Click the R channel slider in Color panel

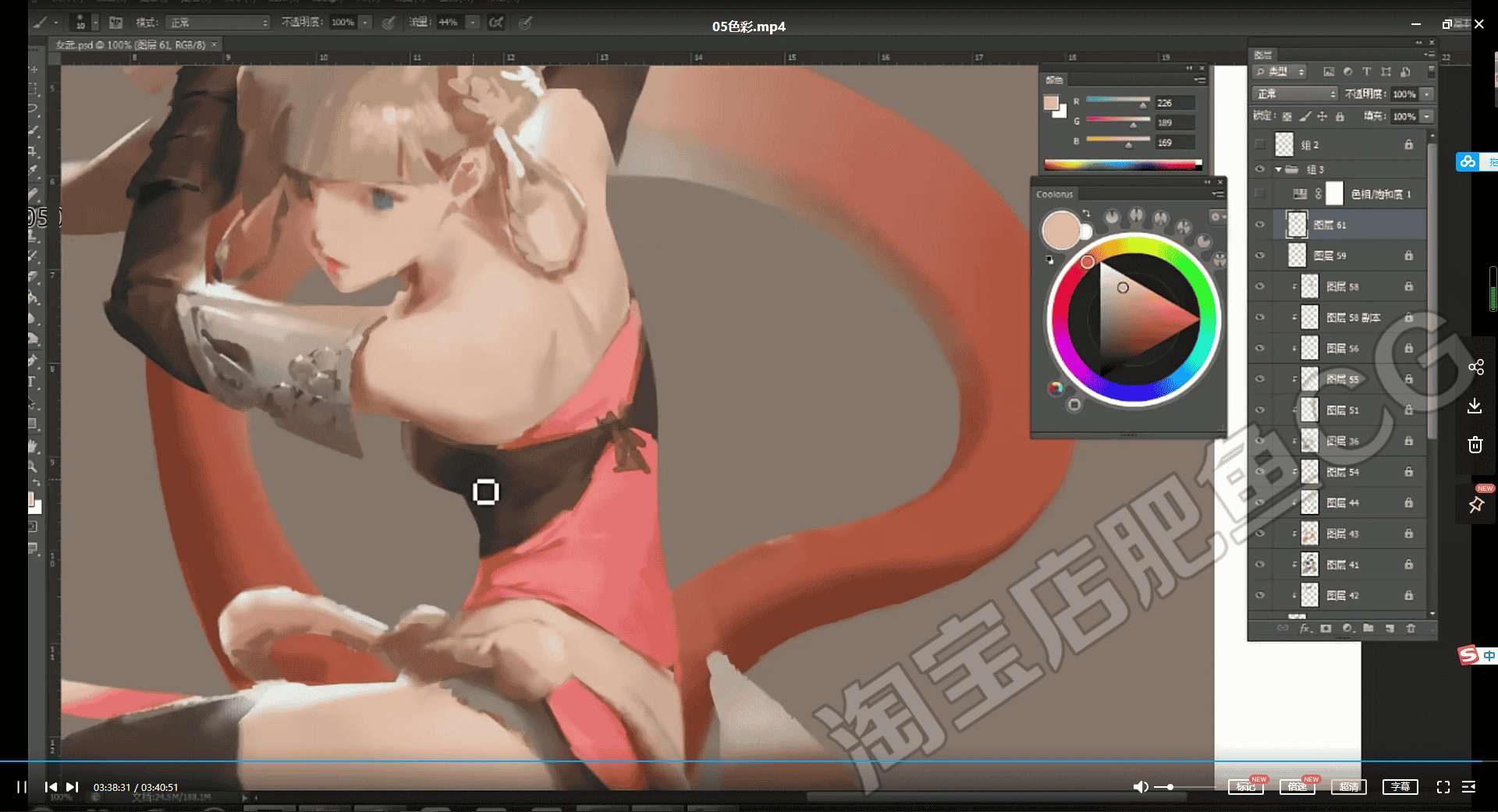(x=1118, y=101)
